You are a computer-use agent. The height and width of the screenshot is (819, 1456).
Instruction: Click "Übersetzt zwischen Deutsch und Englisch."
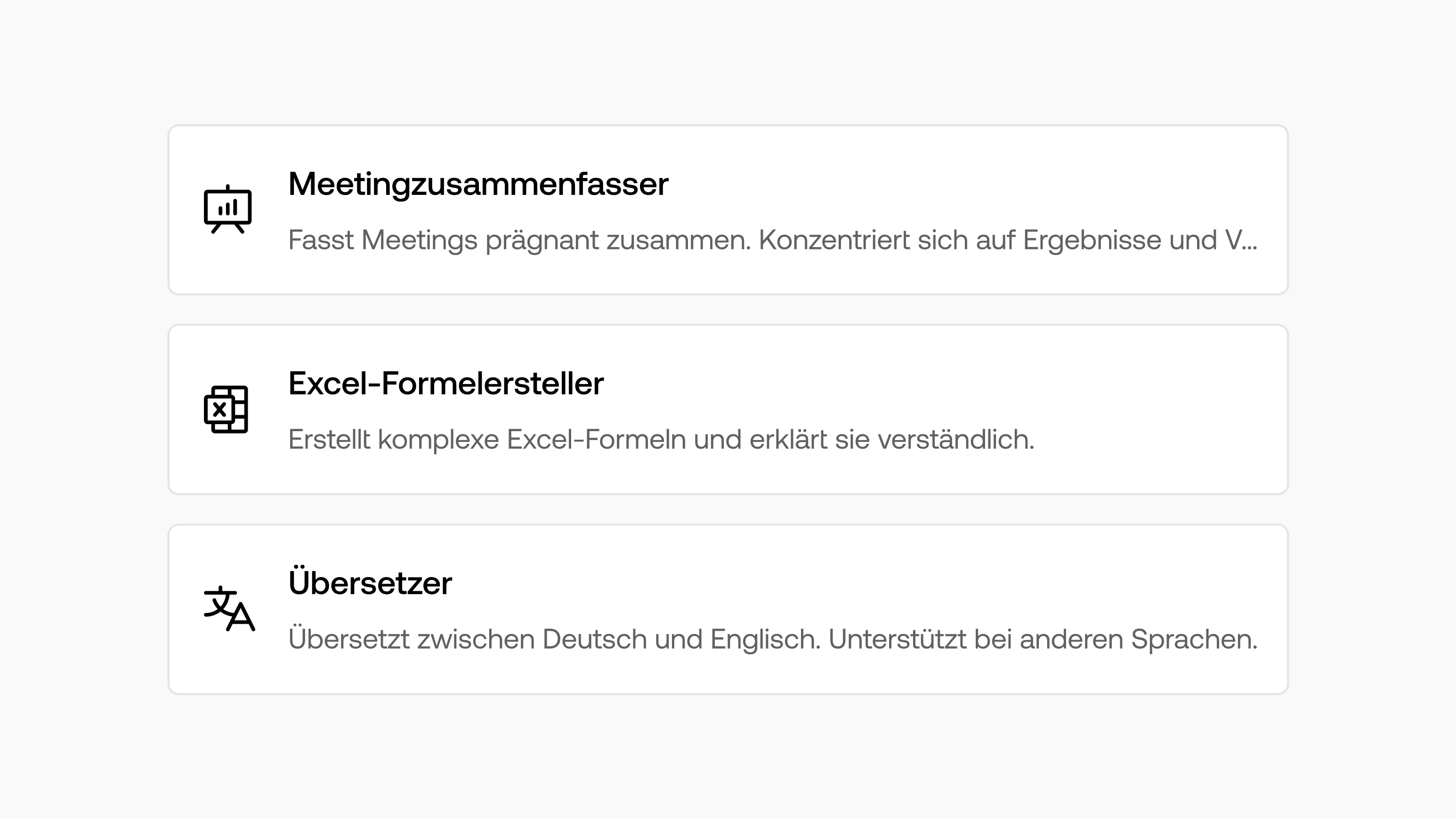click(x=553, y=639)
